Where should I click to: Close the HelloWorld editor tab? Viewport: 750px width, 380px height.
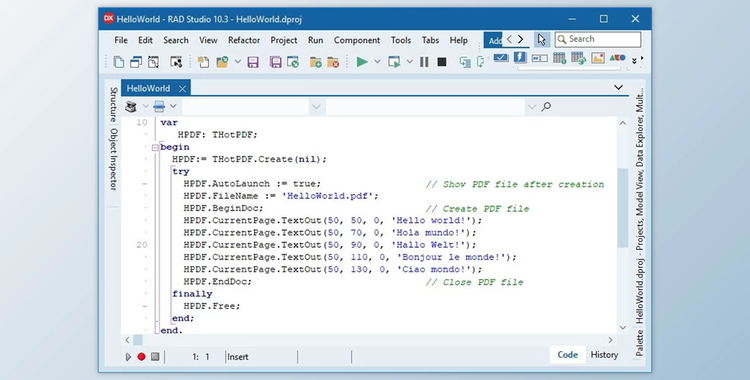click(182, 89)
